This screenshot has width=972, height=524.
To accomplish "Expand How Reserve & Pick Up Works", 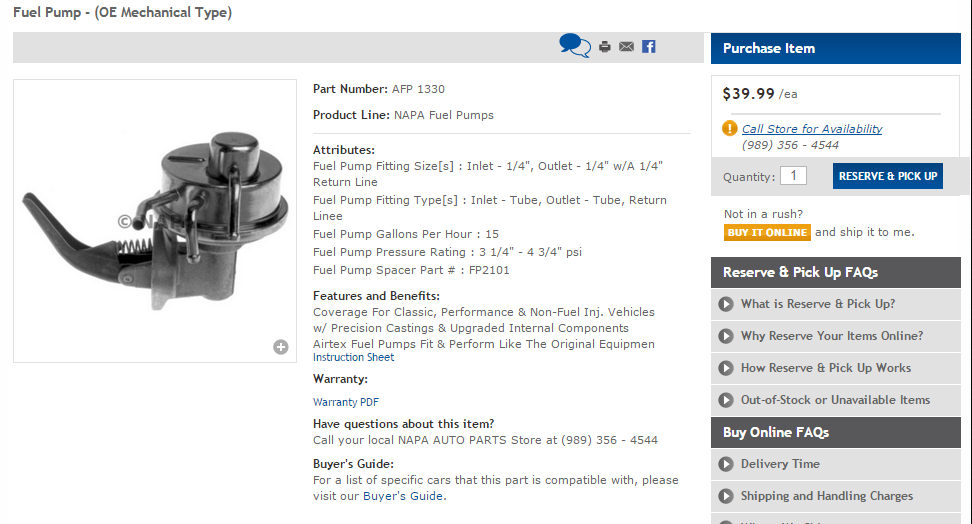I will pos(836,368).
